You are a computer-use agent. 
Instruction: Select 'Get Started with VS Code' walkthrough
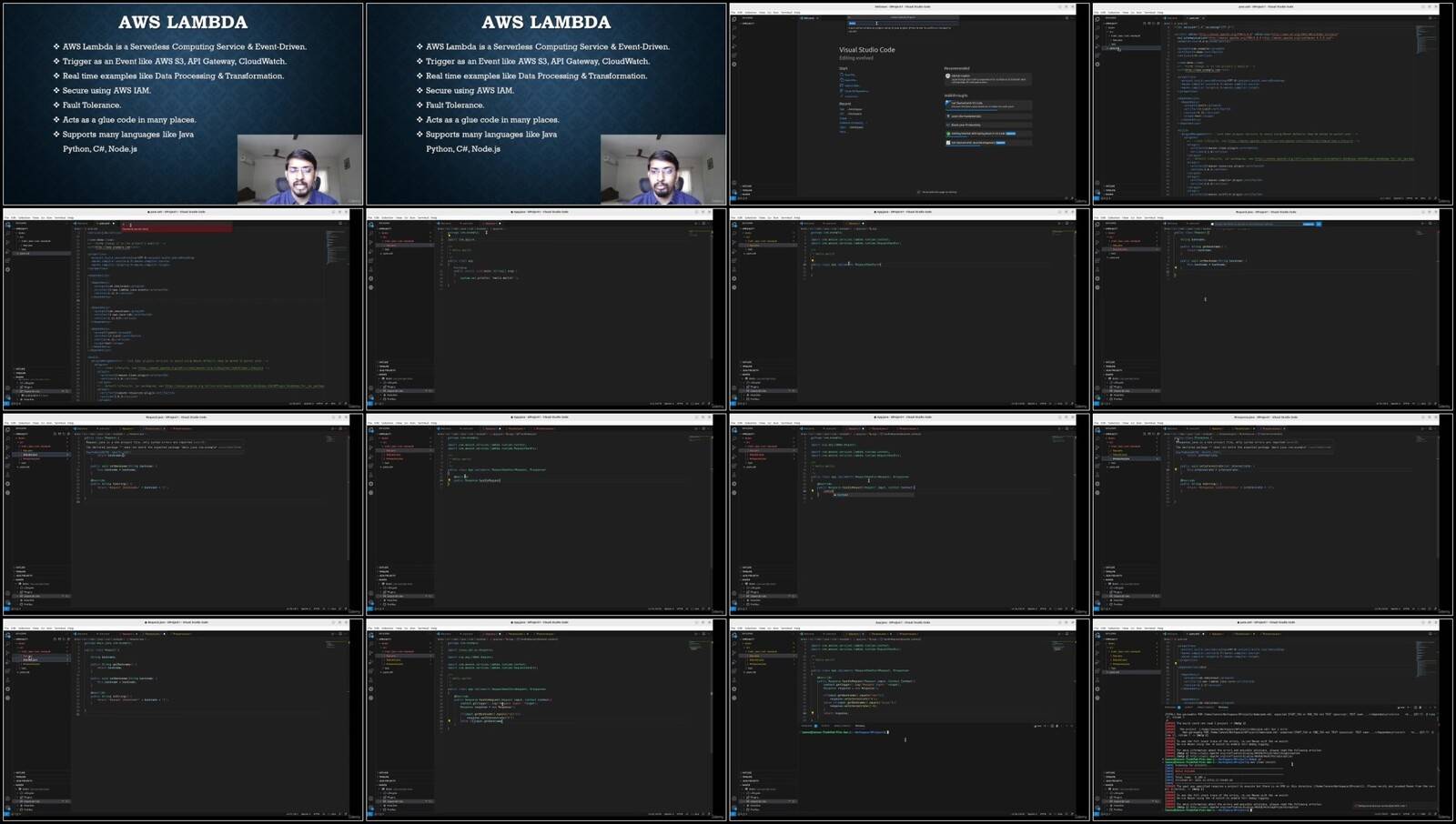point(988,105)
